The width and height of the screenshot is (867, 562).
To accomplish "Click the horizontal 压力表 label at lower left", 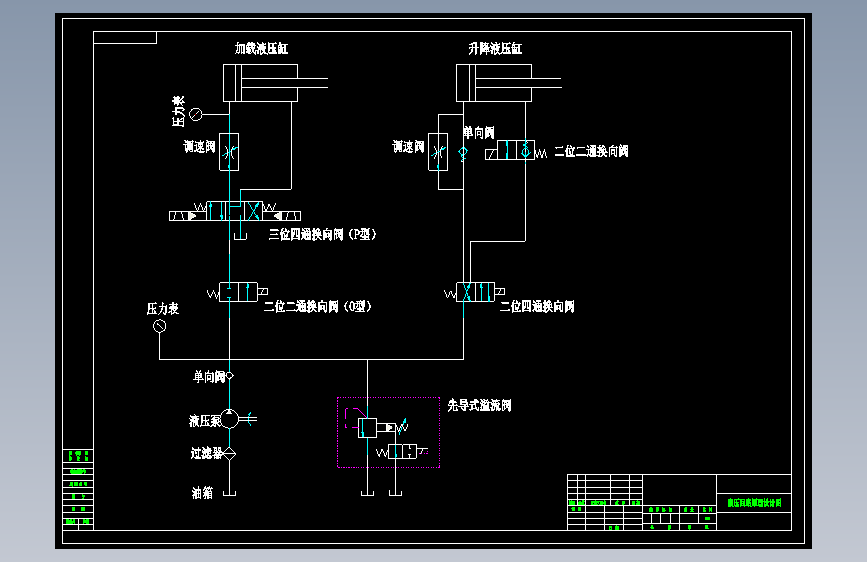I will tap(163, 309).
